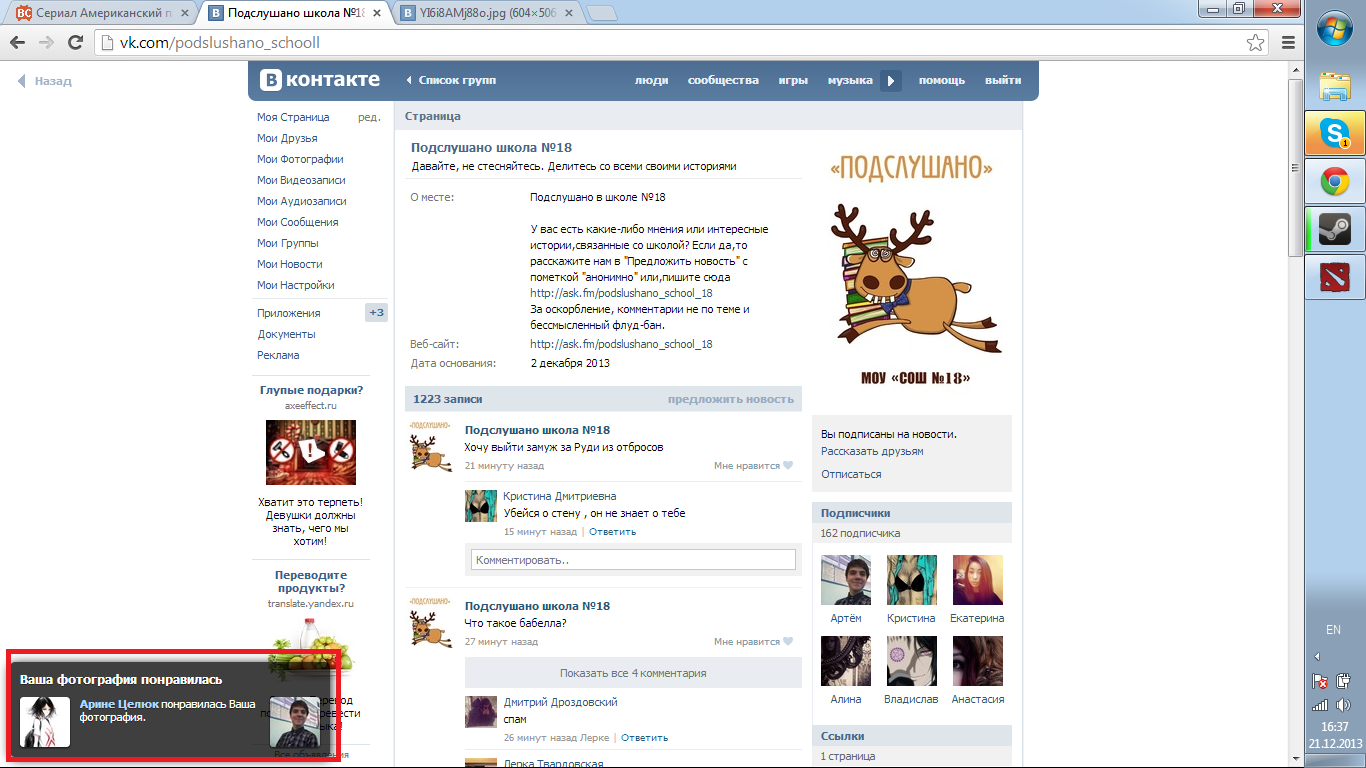The height and width of the screenshot is (768, 1366).
Task: Open a new browser tab
Action: 601,13
